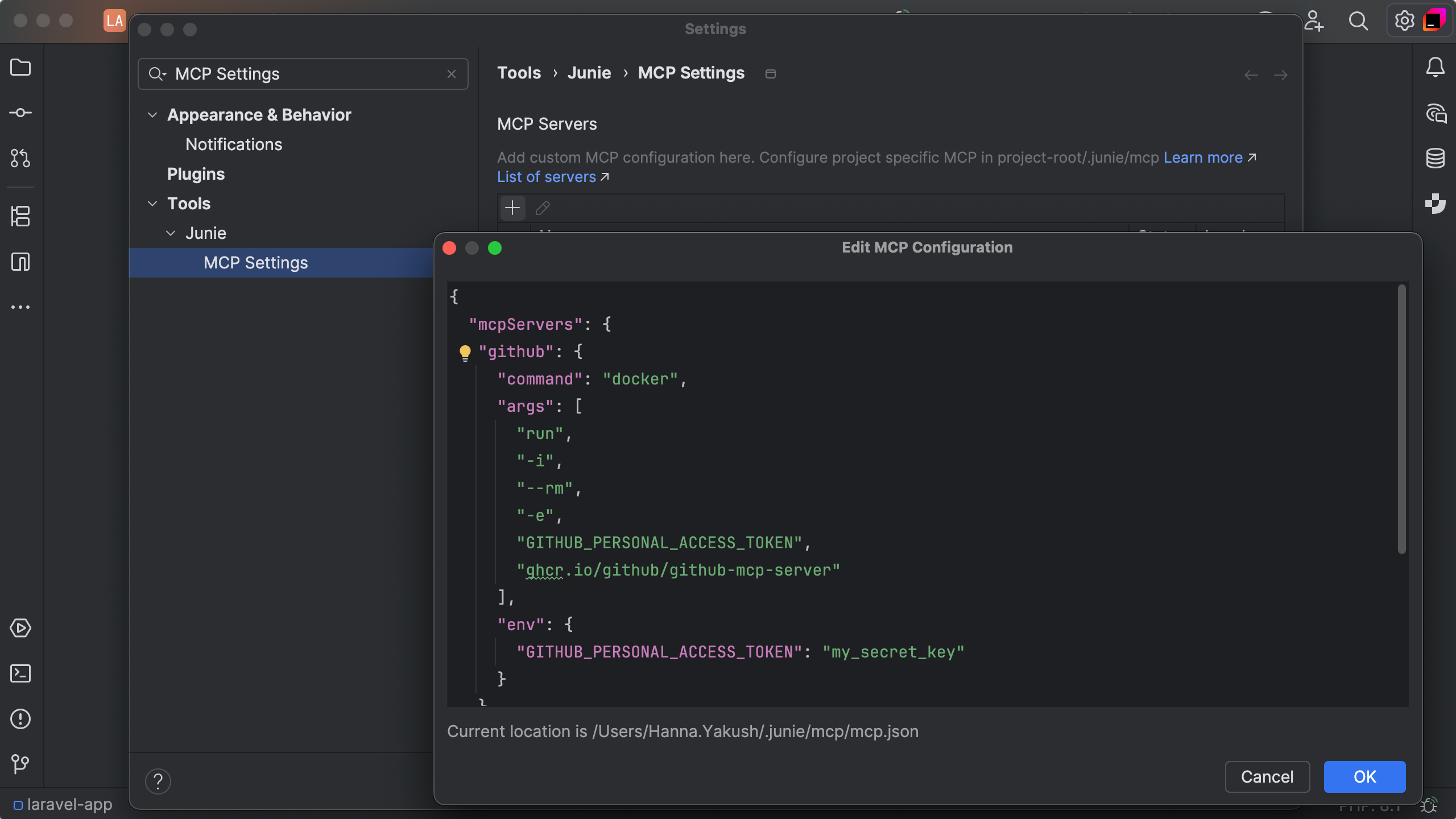Click the settings scope icon beside breadcrumb
This screenshot has width=1456, height=819.
pos(771,74)
